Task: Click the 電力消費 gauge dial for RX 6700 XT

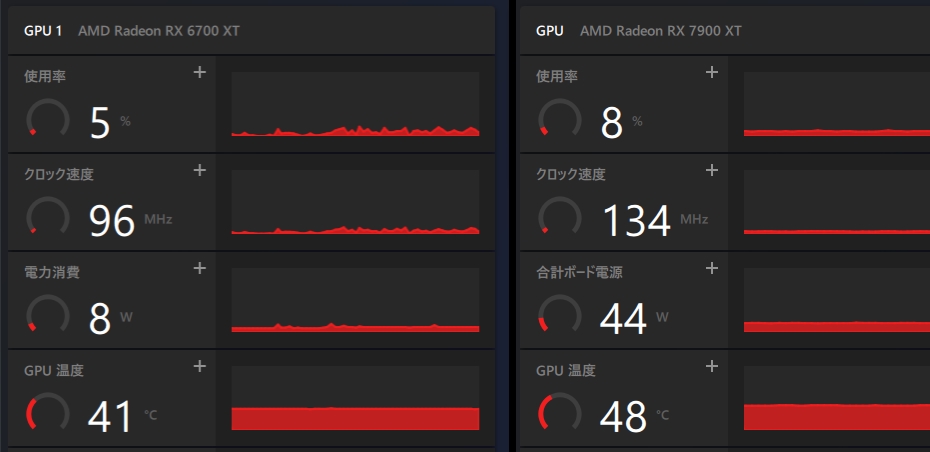Action: click(x=48, y=314)
